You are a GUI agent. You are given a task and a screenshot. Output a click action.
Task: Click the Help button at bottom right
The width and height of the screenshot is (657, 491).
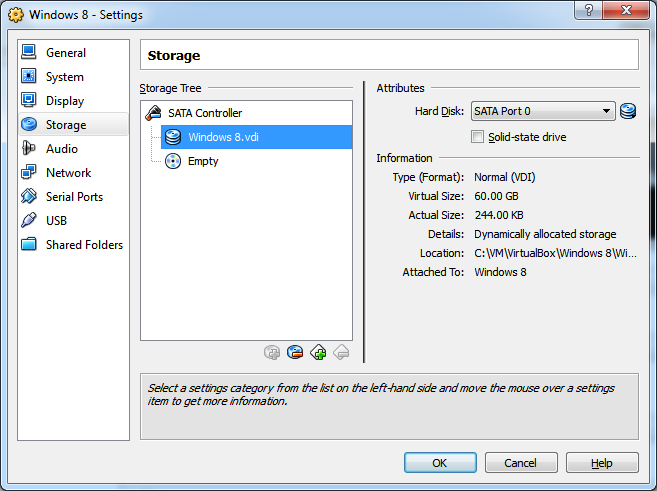601,463
